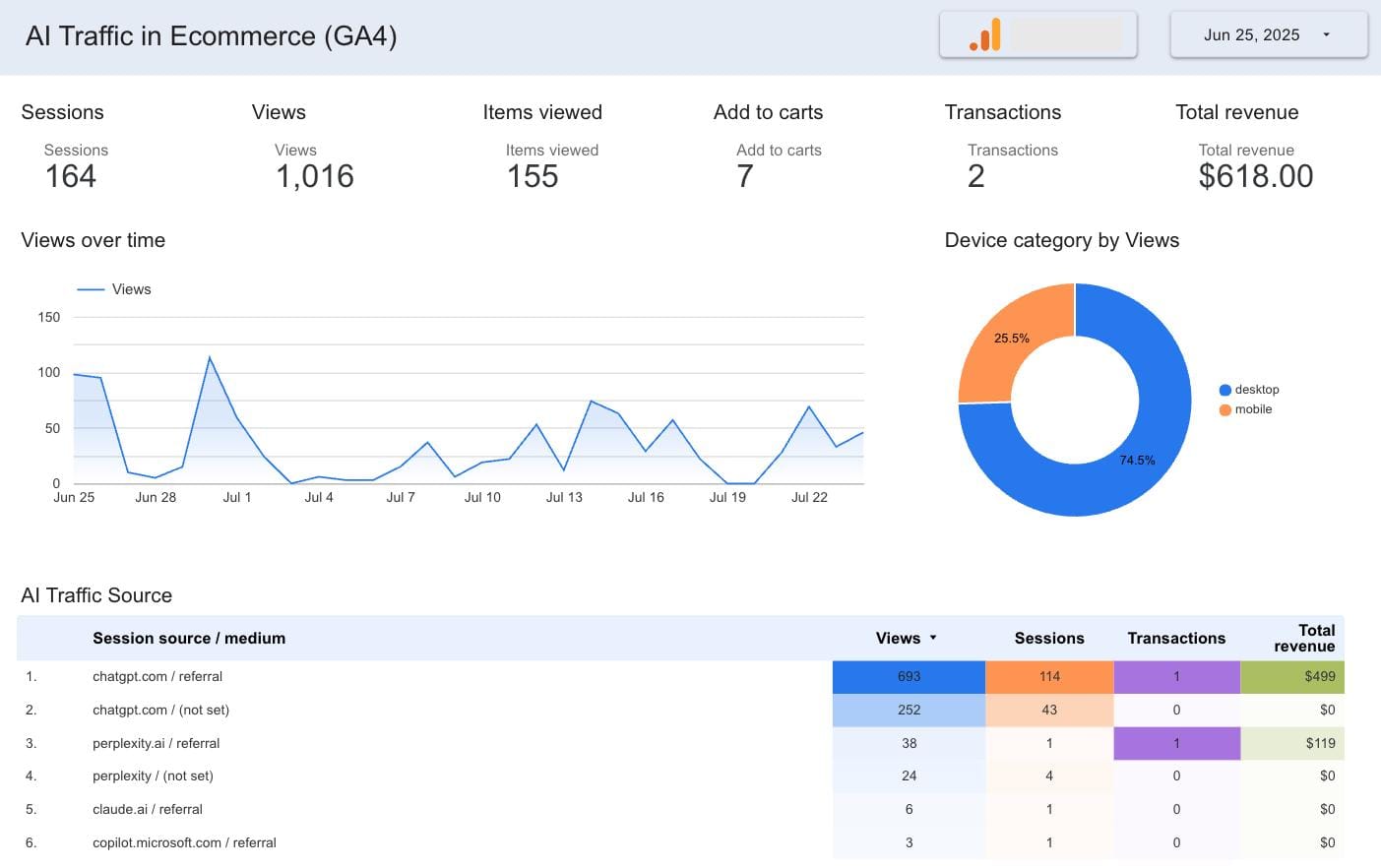Click the Sessions column header
Image resolution: width=1381 pixels, height=868 pixels.
(1049, 638)
